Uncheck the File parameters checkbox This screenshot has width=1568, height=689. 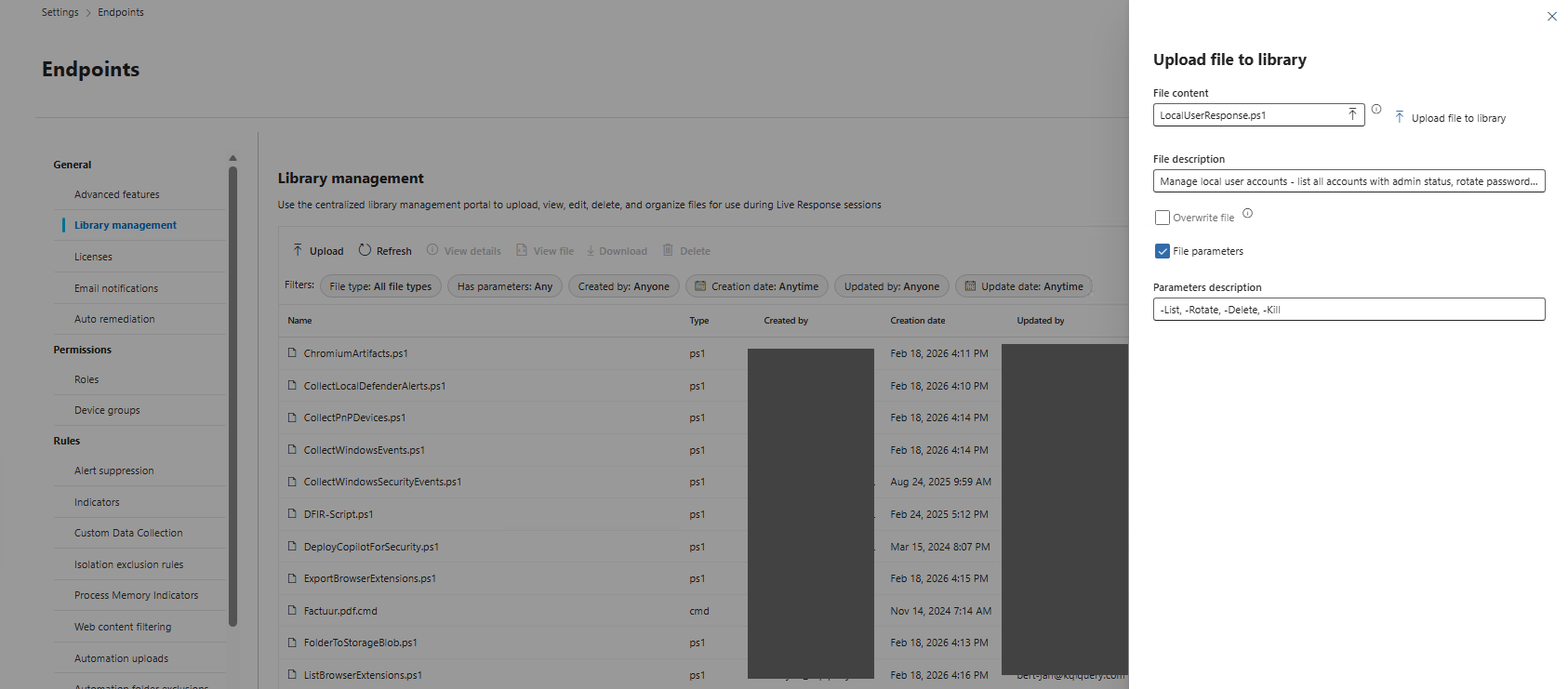coord(1162,251)
